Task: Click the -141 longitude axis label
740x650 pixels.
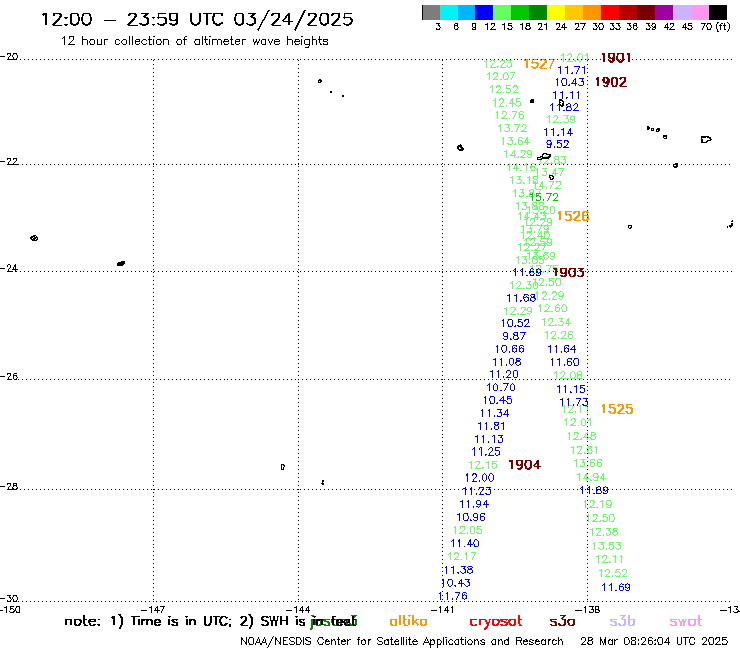Action: click(x=443, y=609)
